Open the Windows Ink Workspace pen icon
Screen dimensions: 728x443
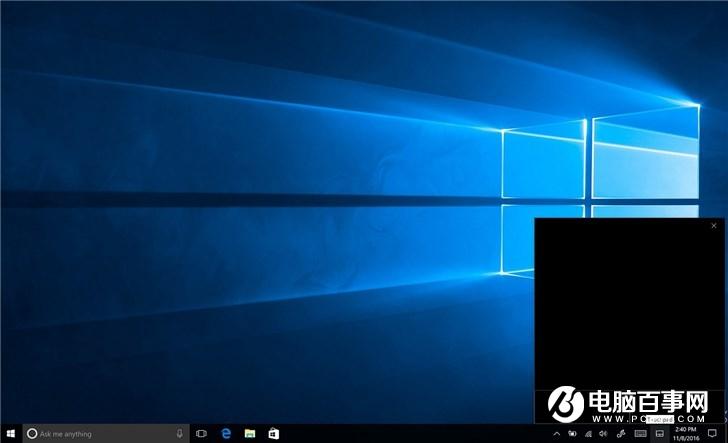click(620, 434)
